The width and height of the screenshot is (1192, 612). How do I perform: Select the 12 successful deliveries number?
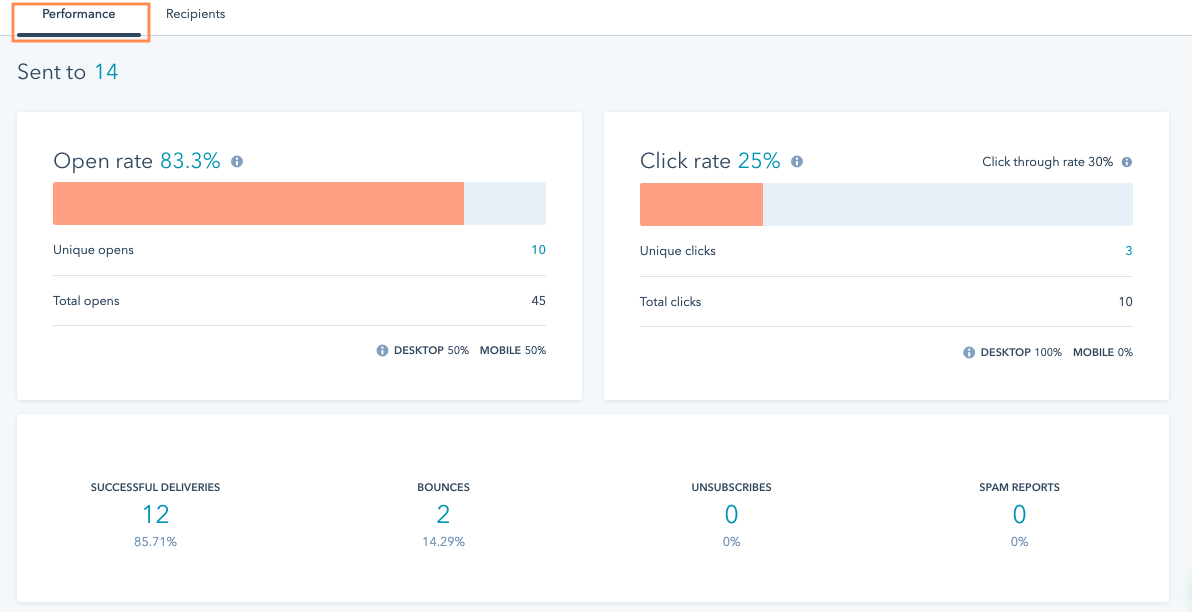[155, 515]
